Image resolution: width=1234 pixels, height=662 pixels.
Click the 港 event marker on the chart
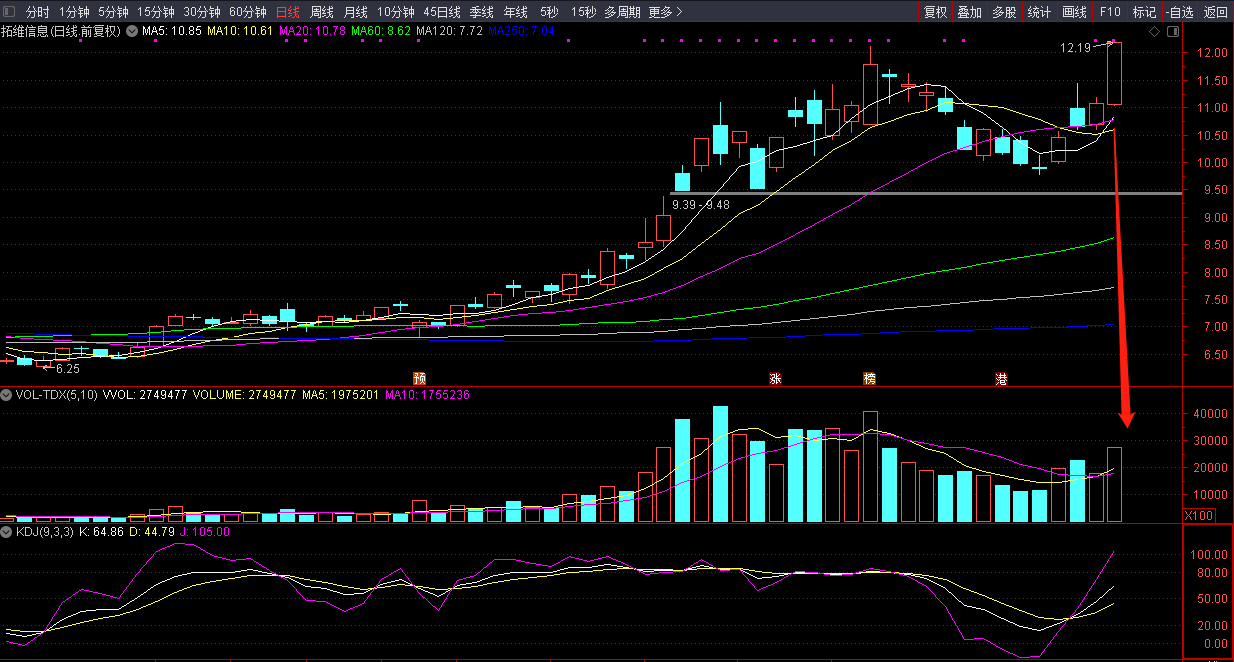pos(1001,378)
